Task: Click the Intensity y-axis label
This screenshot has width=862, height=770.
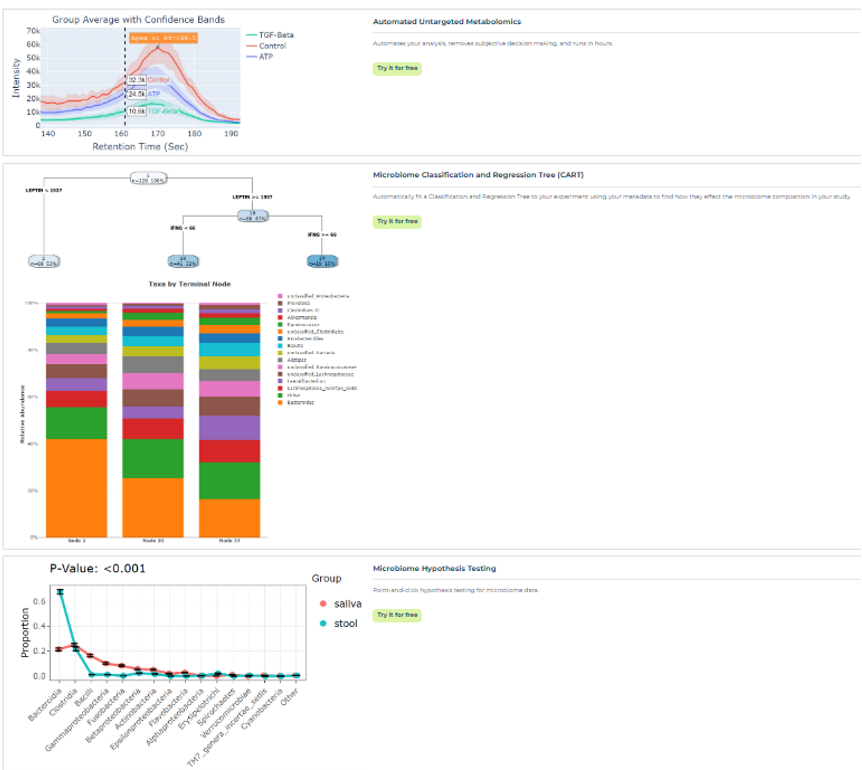Action: pyautogui.click(x=15, y=78)
